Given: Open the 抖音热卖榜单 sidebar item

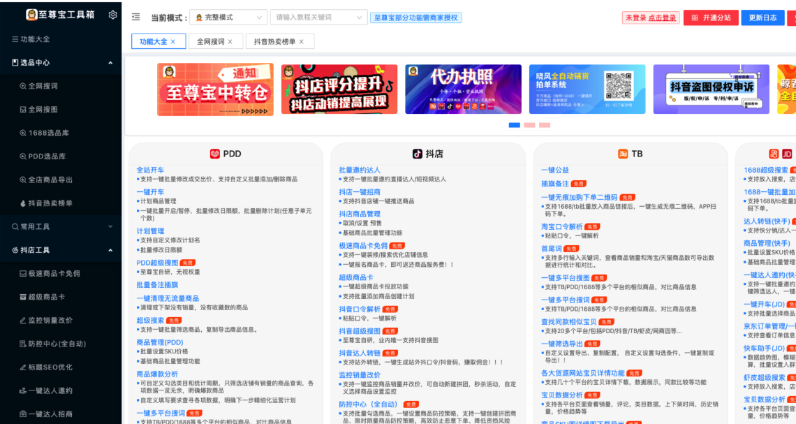Looking at the screenshot, I should click(46, 203).
